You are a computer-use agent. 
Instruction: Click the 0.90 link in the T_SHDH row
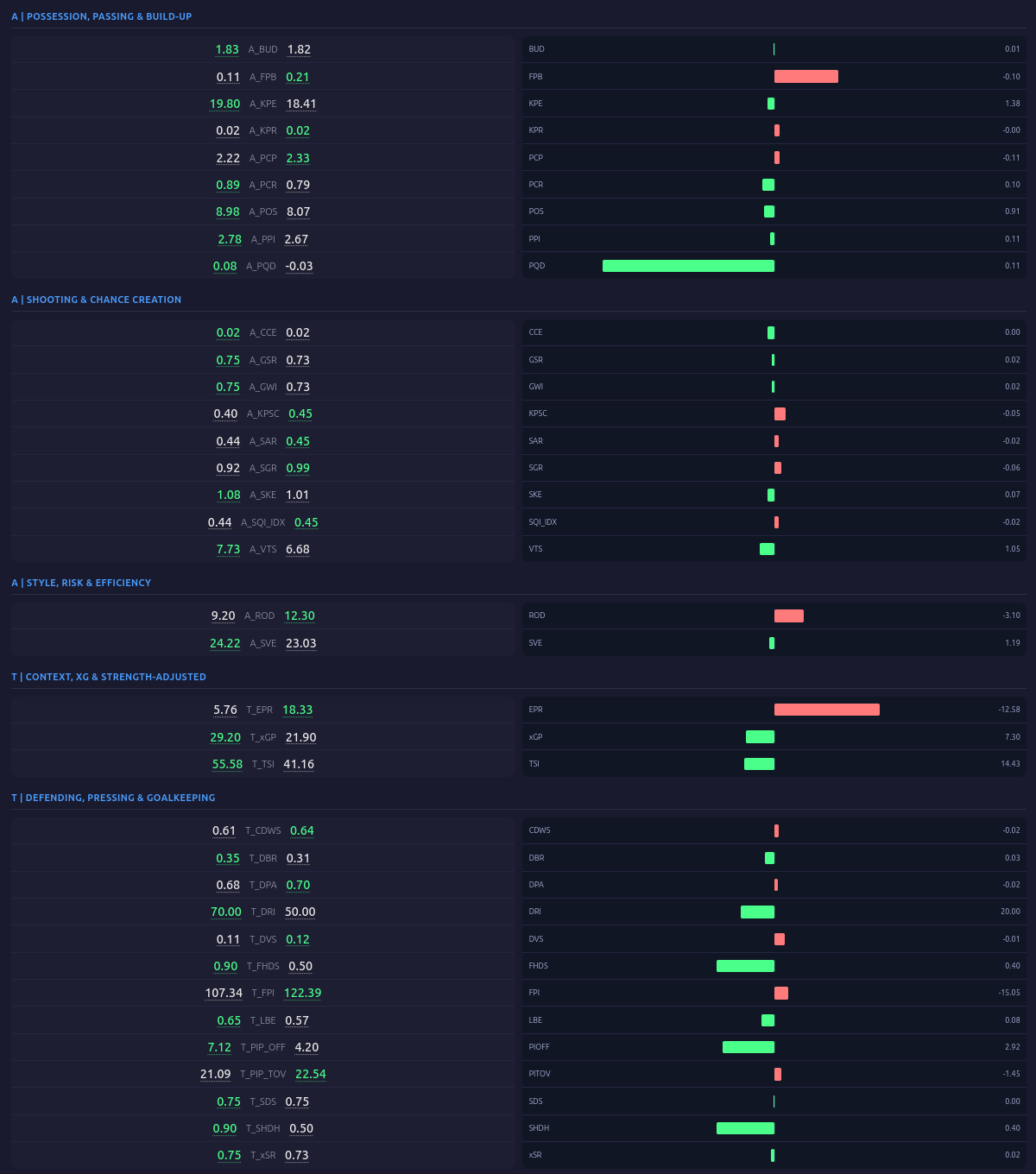pyautogui.click(x=225, y=1128)
